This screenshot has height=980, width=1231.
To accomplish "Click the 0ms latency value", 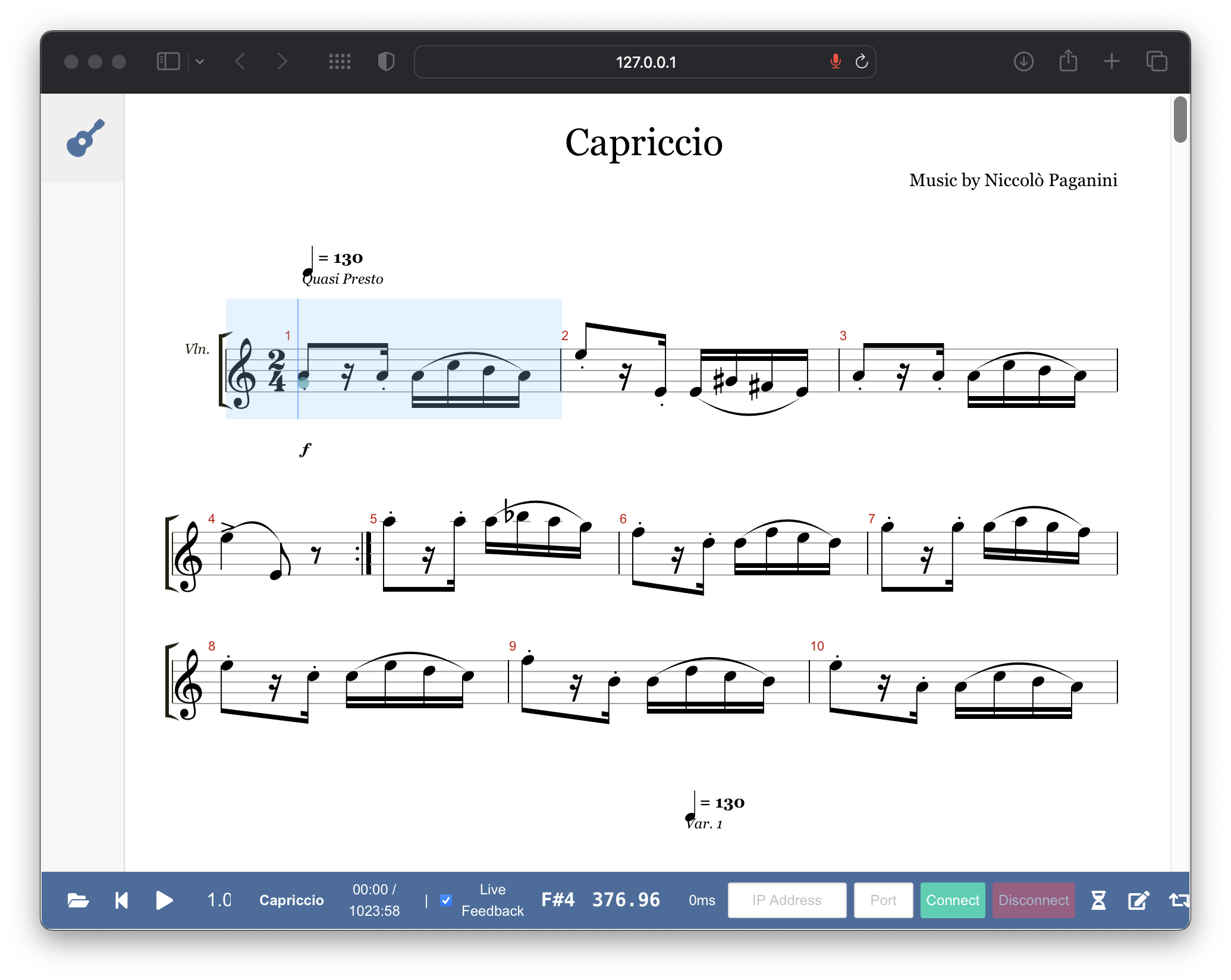I will [x=702, y=900].
